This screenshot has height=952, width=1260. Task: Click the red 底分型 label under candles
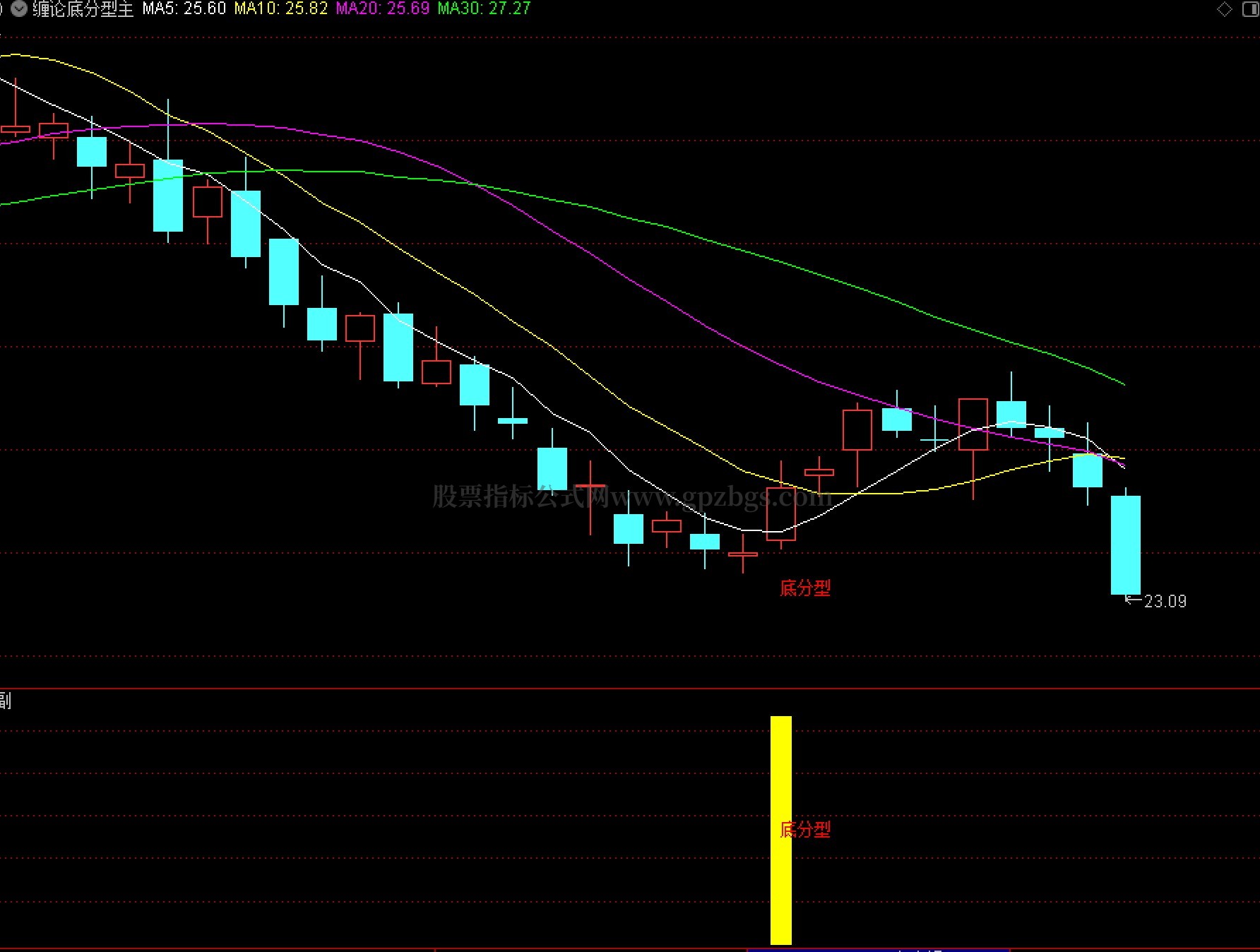805,588
